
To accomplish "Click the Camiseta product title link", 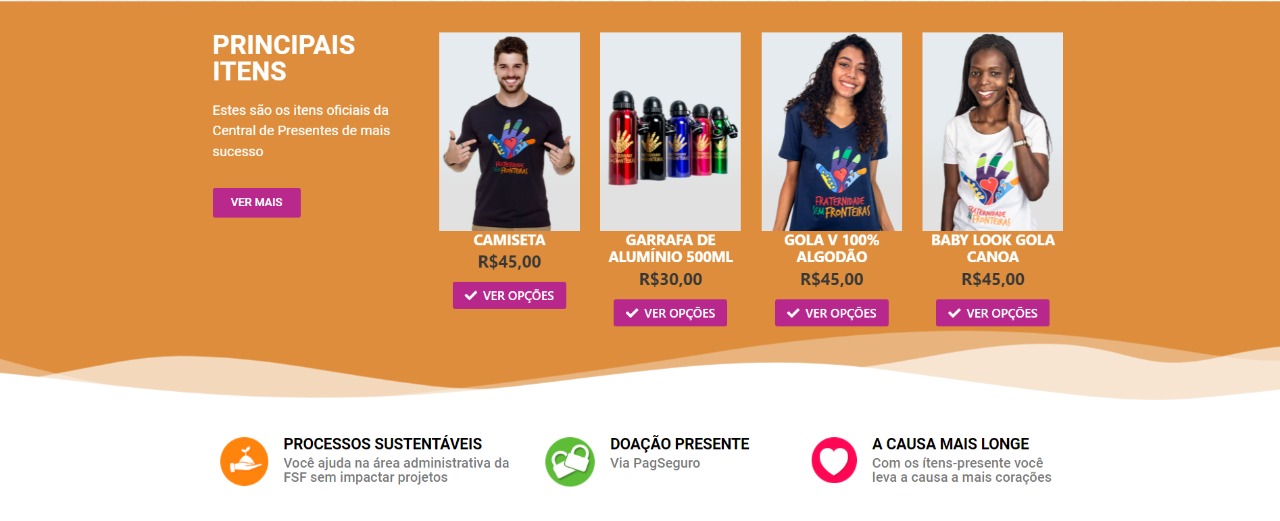I will click(x=509, y=240).
